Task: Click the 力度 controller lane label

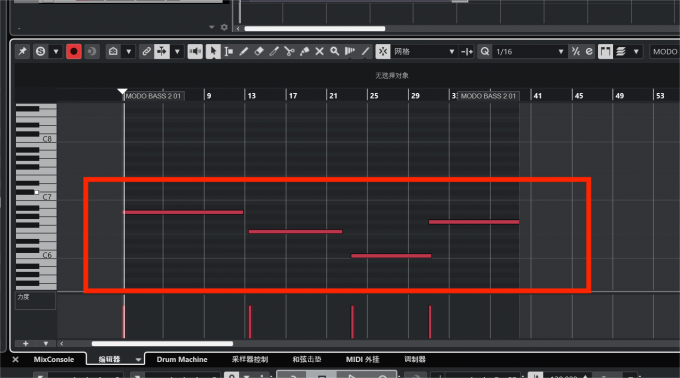Action: click(x=23, y=297)
